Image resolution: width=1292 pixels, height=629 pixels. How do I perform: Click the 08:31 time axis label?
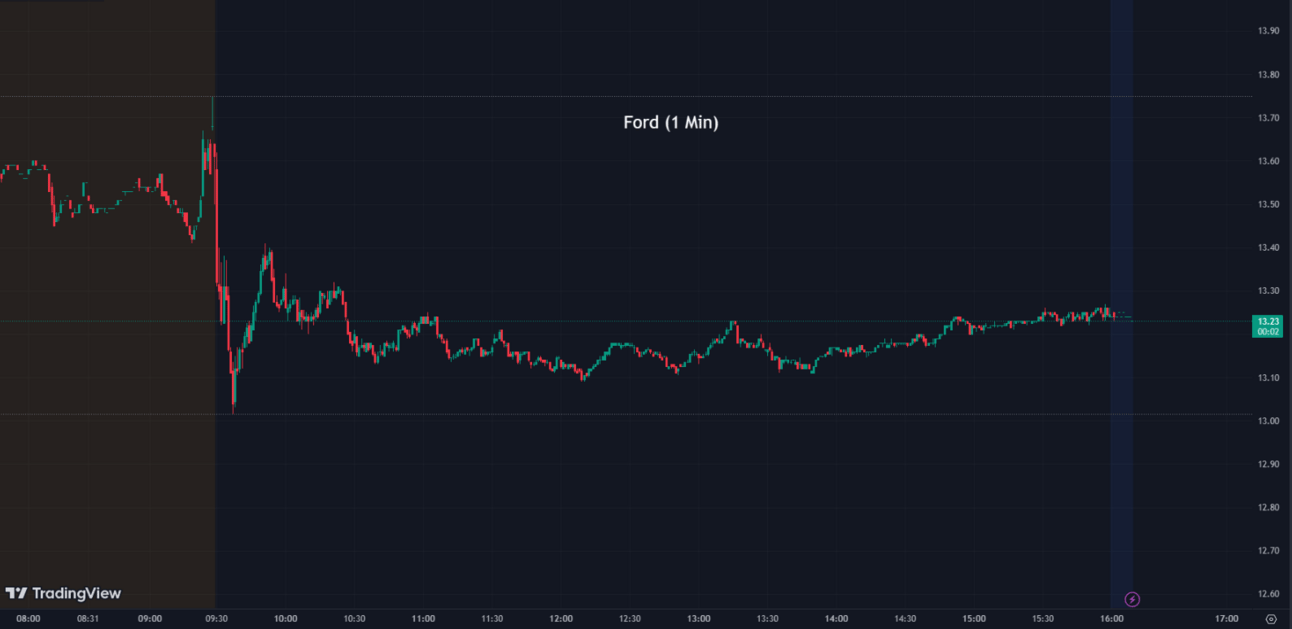click(88, 619)
